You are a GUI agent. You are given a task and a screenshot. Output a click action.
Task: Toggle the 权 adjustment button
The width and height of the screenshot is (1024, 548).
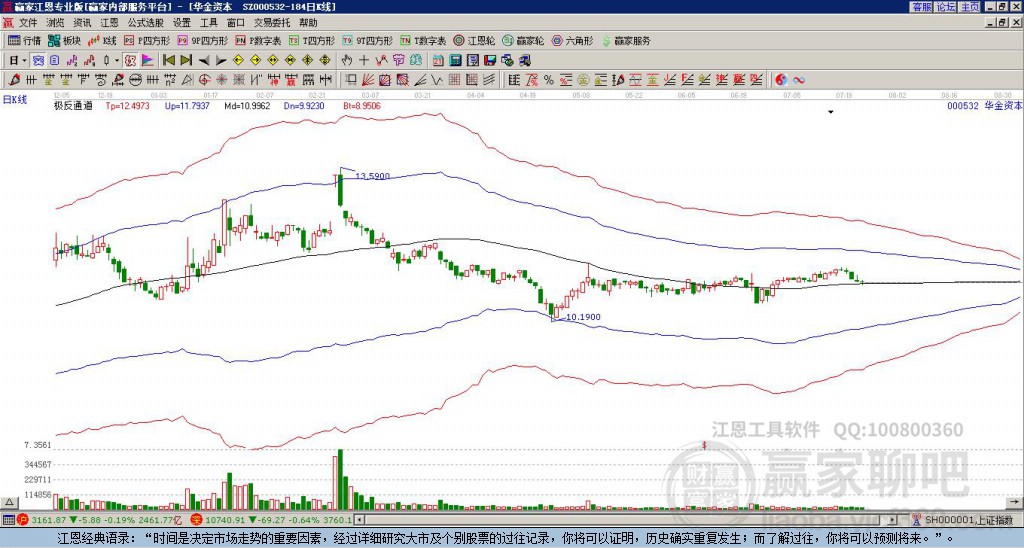[130, 61]
